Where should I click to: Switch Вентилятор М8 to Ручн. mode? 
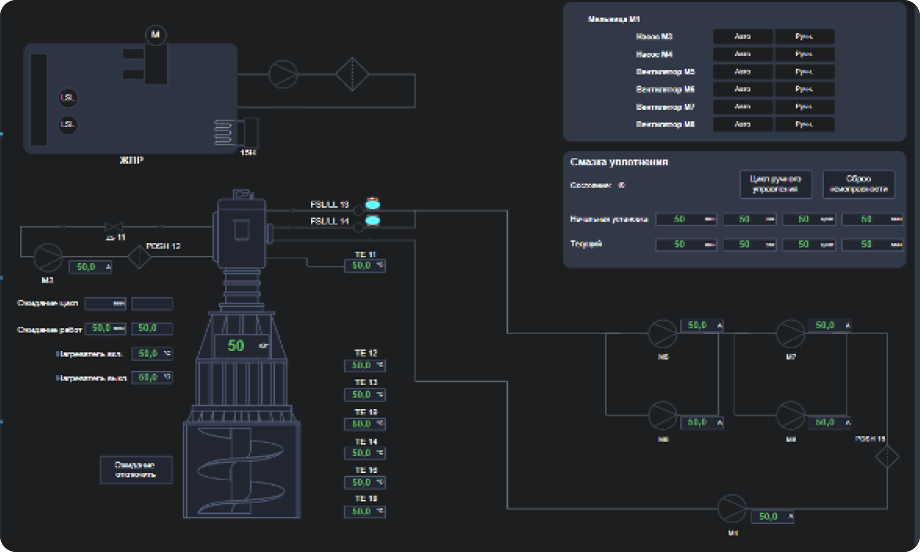804,124
